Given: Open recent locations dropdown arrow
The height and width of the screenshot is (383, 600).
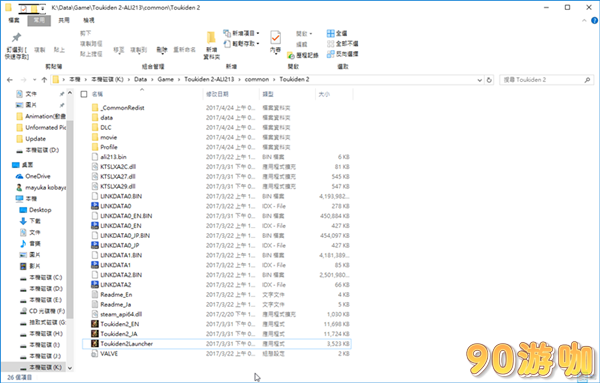Looking at the screenshot, I should pyautogui.click(x=34, y=80).
